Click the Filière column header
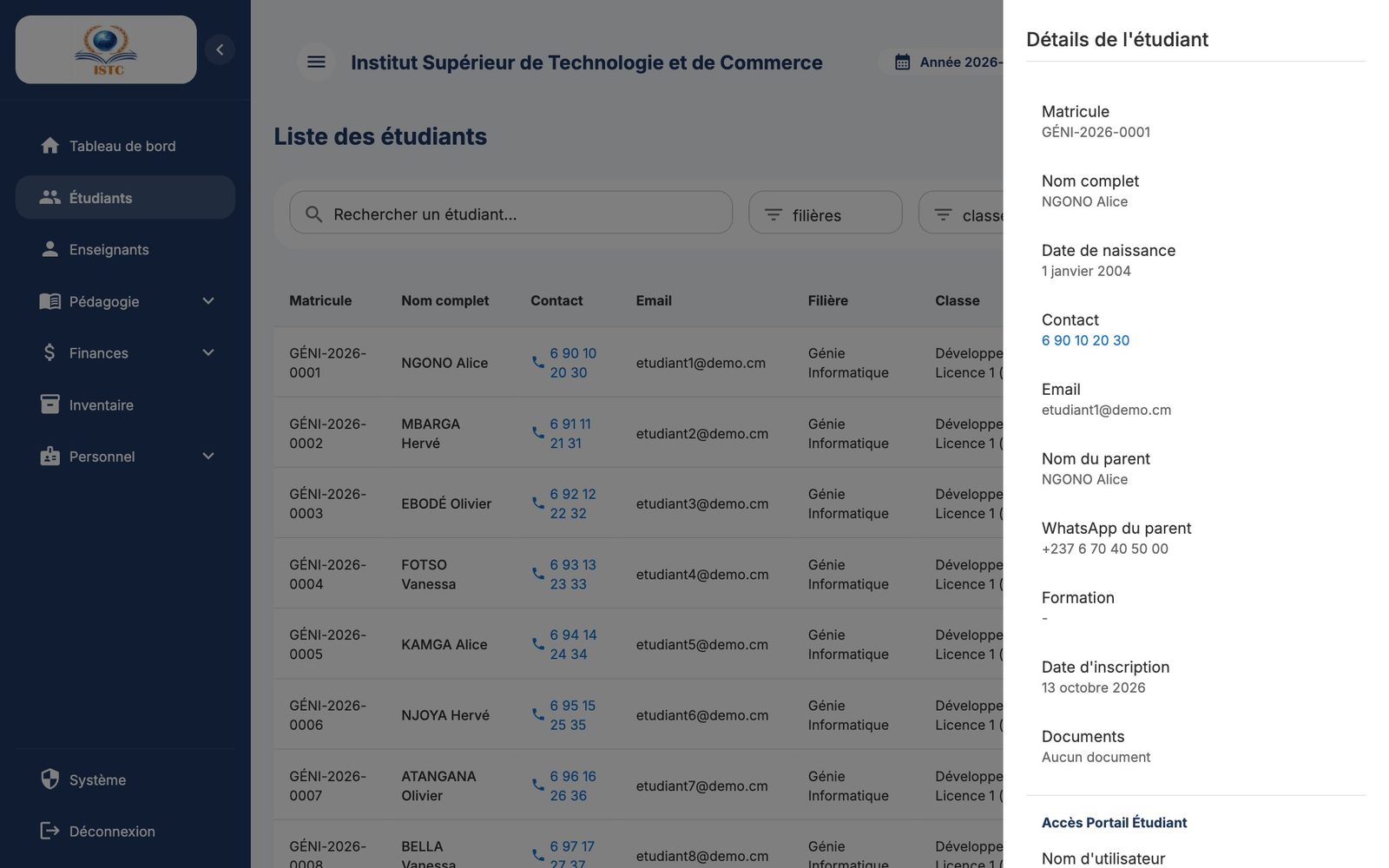Viewport: 1389px width, 868px height. click(x=828, y=300)
